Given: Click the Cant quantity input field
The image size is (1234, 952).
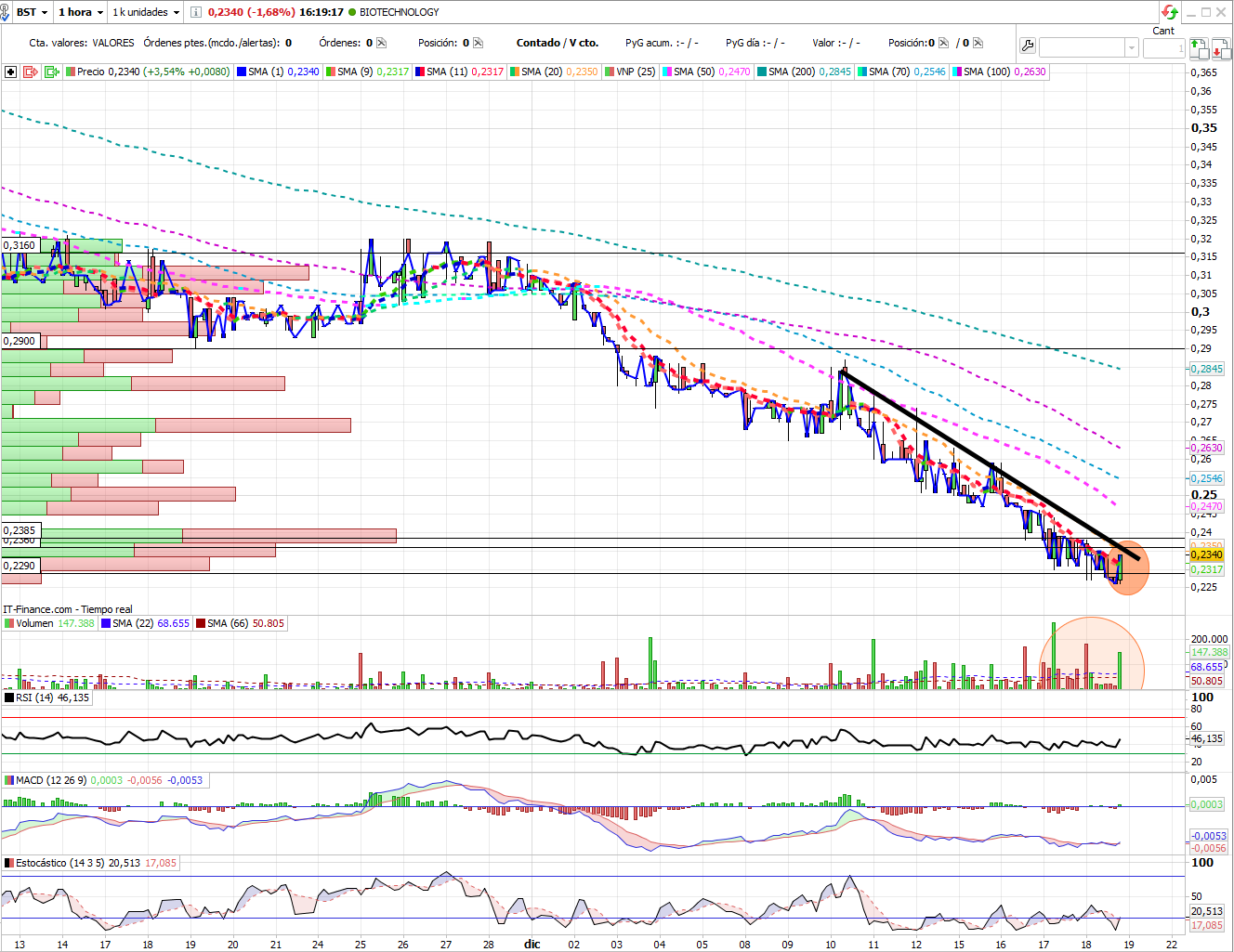Looking at the screenshot, I should tap(1163, 47).
